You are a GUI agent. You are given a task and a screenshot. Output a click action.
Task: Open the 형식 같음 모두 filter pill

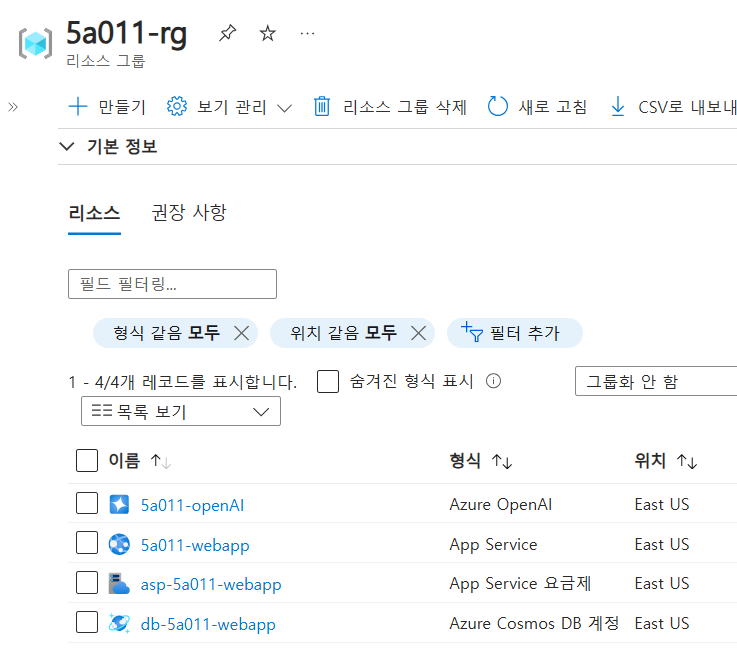click(166, 333)
